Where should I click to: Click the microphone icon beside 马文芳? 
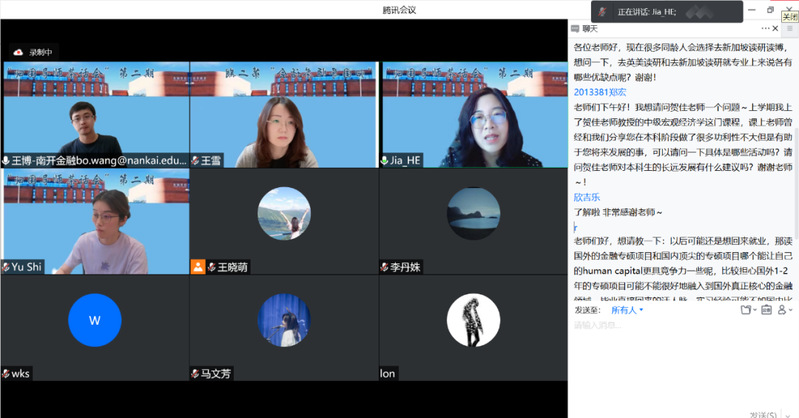pos(195,373)
